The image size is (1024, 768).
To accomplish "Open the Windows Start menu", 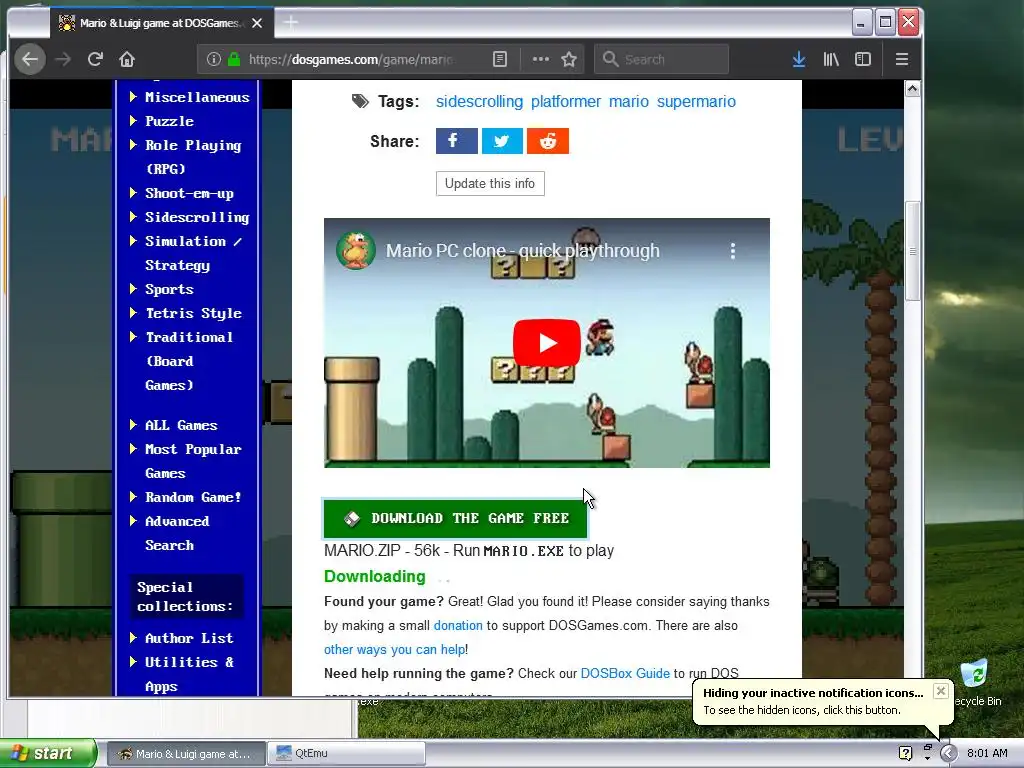I will (x=48, y=754).
